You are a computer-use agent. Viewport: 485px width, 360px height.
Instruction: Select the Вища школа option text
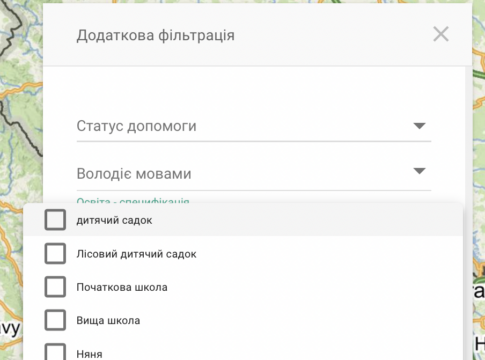(108, 321)
